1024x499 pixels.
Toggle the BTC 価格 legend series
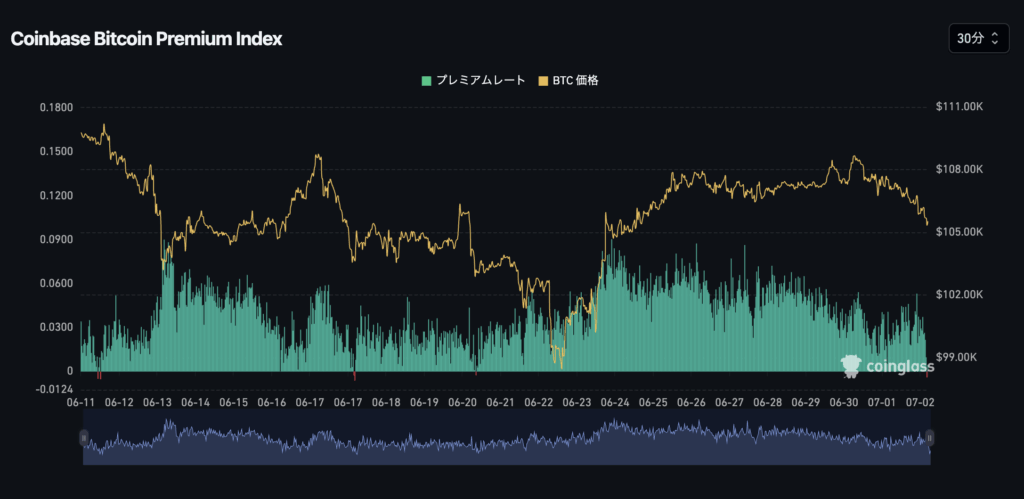[x=568, y=80]
